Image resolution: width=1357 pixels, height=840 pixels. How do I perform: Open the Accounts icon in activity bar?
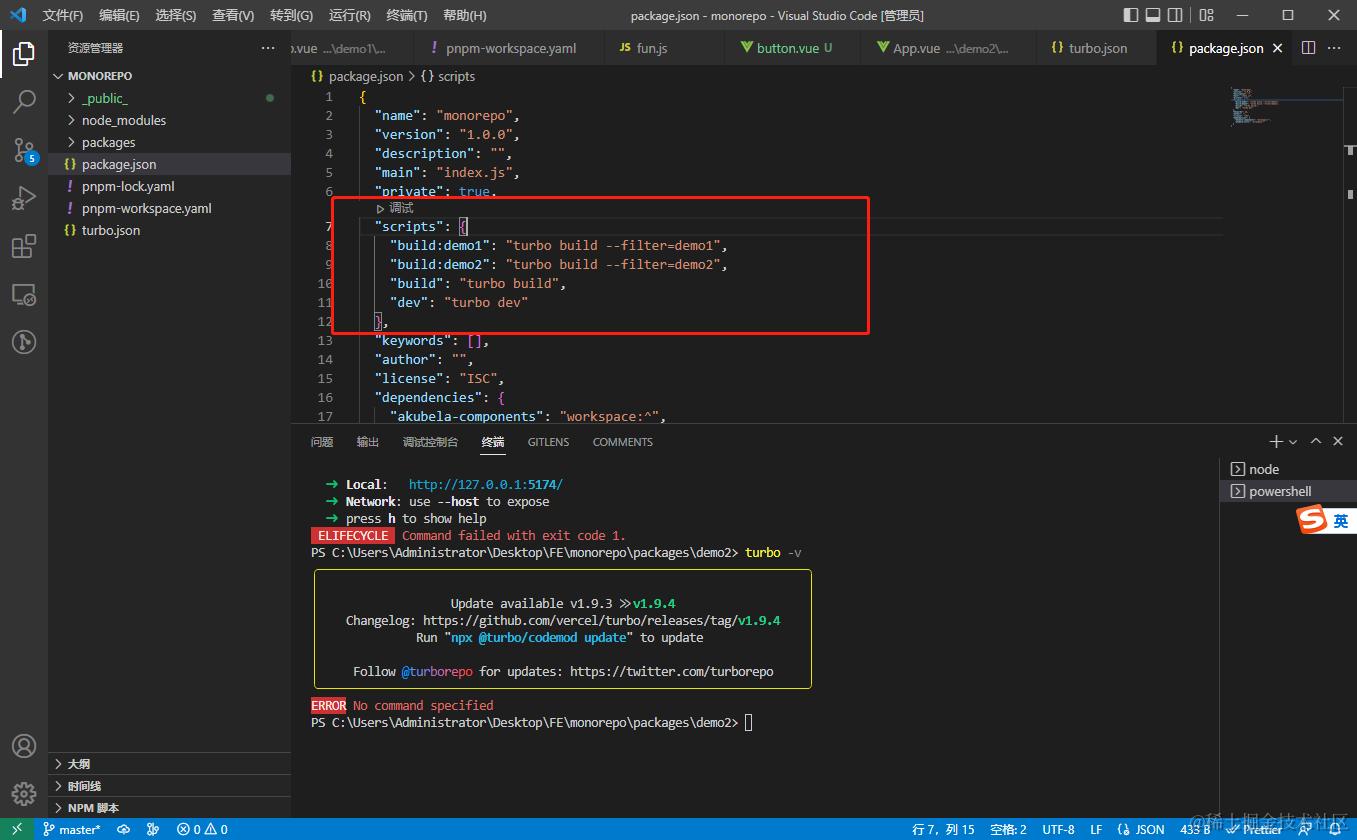click(x=24, y=746)
